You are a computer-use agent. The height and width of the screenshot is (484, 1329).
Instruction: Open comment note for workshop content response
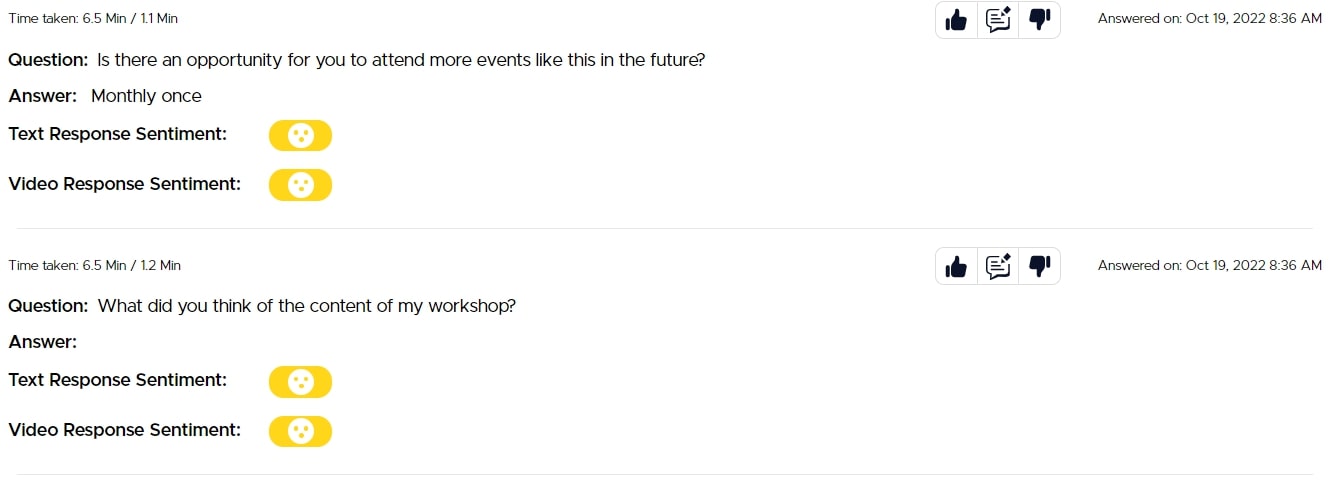coord(998,266)
